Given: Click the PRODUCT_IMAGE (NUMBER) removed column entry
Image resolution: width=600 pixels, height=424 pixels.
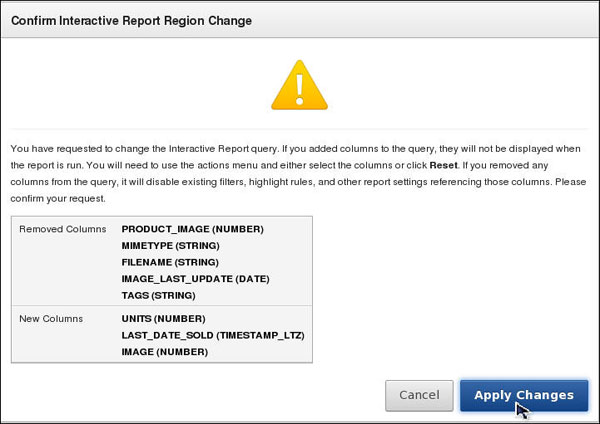Looking at the screenshot, I should 192,229.
